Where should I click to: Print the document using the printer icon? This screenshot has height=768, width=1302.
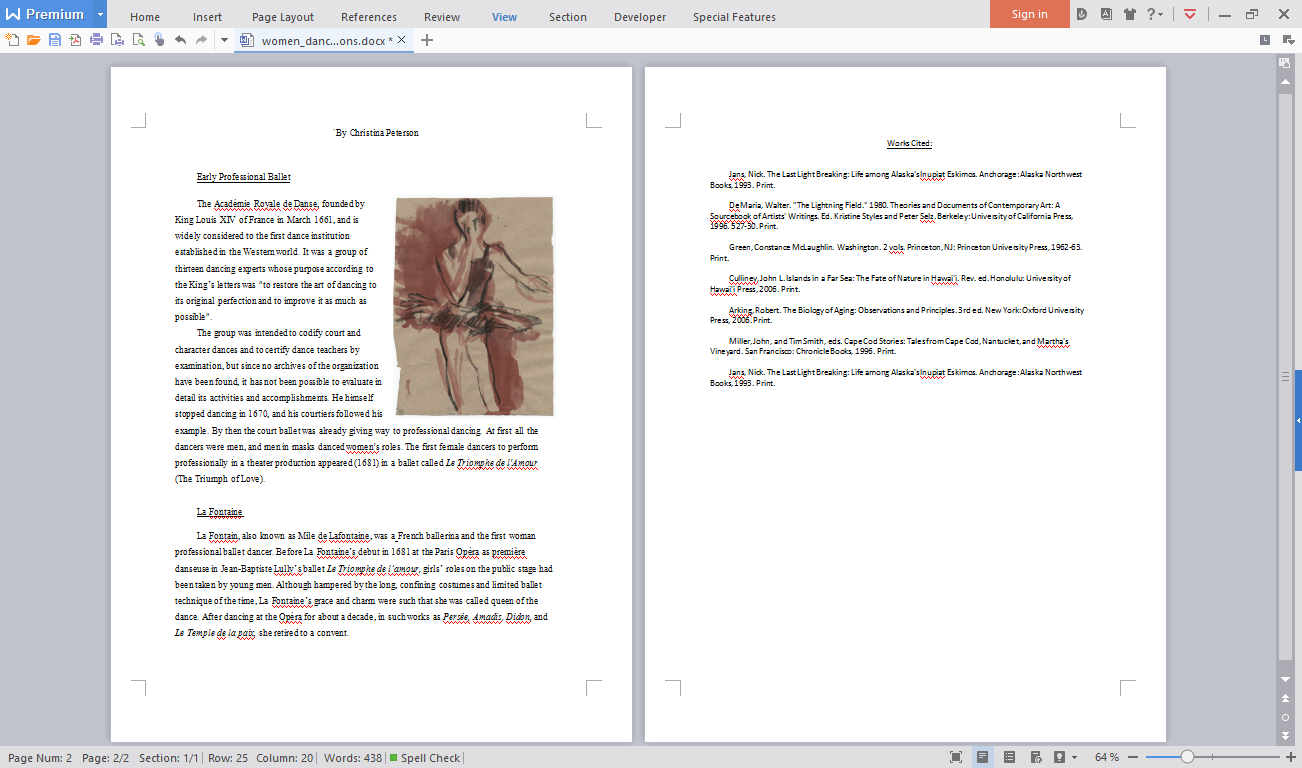coord(96,40)
